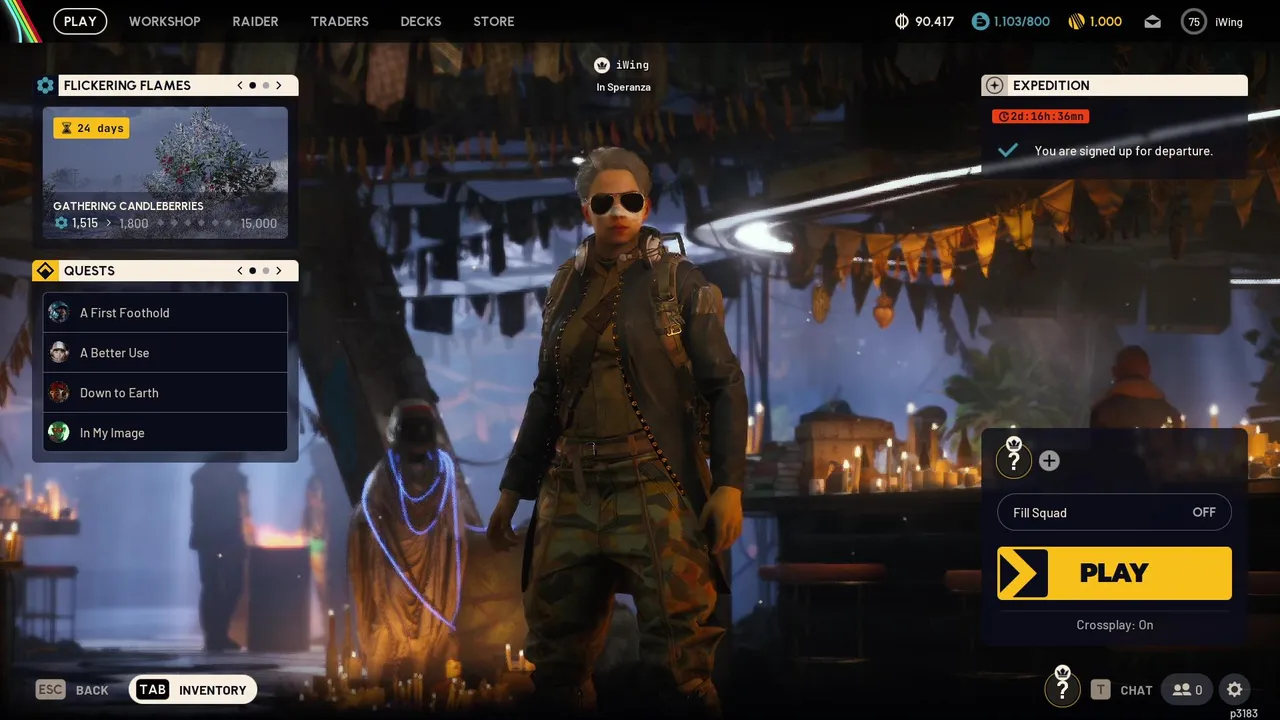Switch to the RAIDER tab
Image resolution: width=1280 pixels, height=720 pixels.
pos(256,21)
